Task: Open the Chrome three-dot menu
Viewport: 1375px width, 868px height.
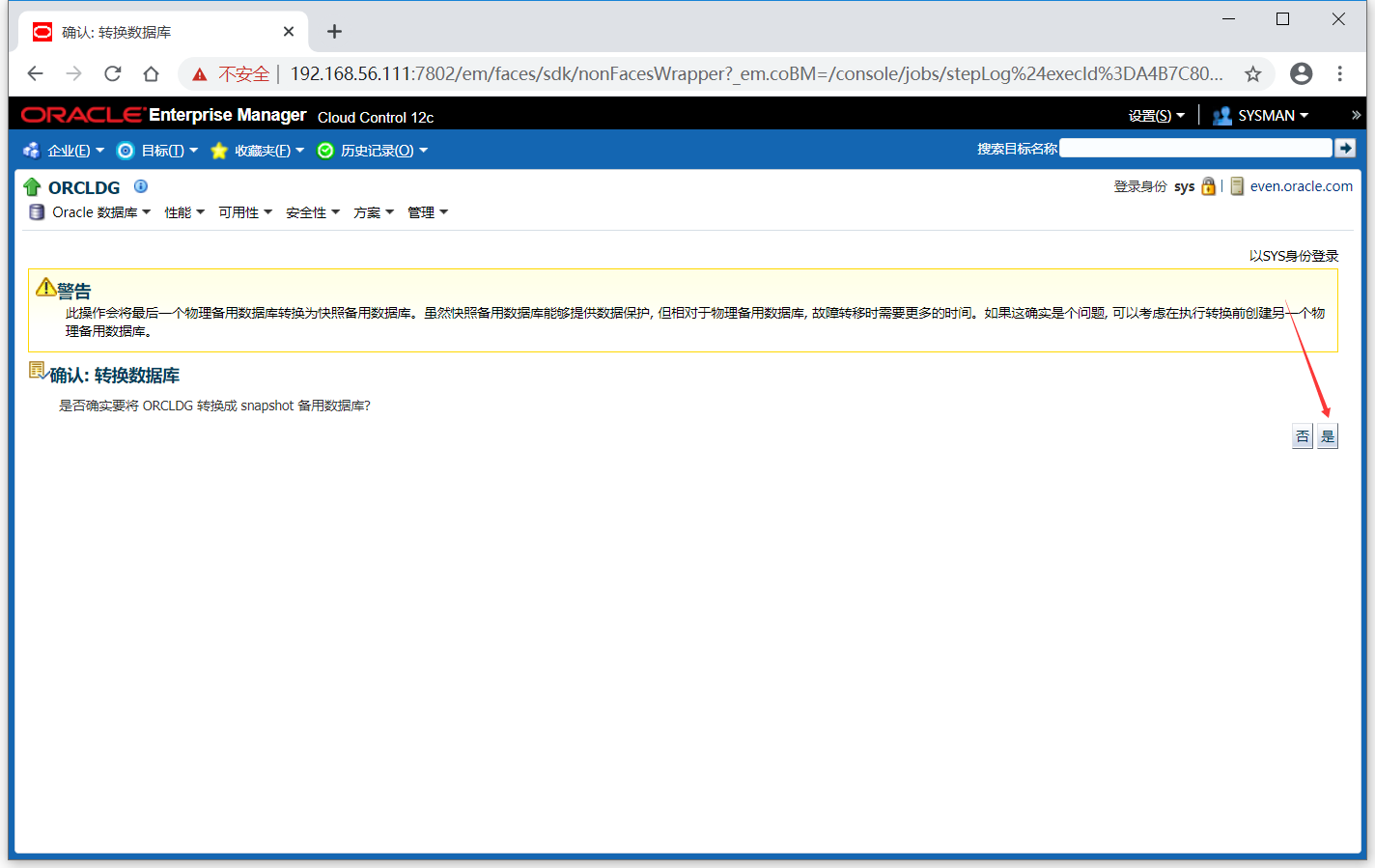Action: click(x=1340, y=73)
